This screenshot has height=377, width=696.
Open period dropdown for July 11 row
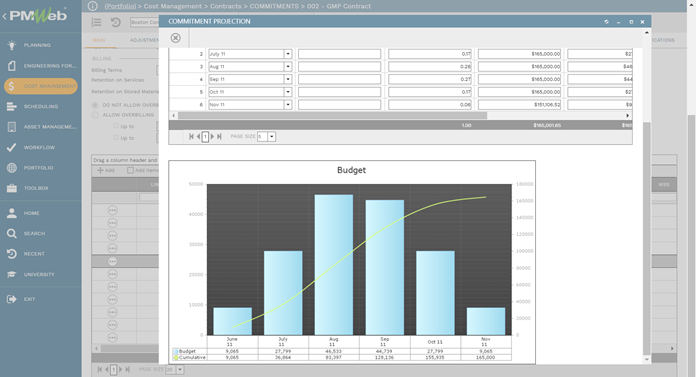coord(288,54)
